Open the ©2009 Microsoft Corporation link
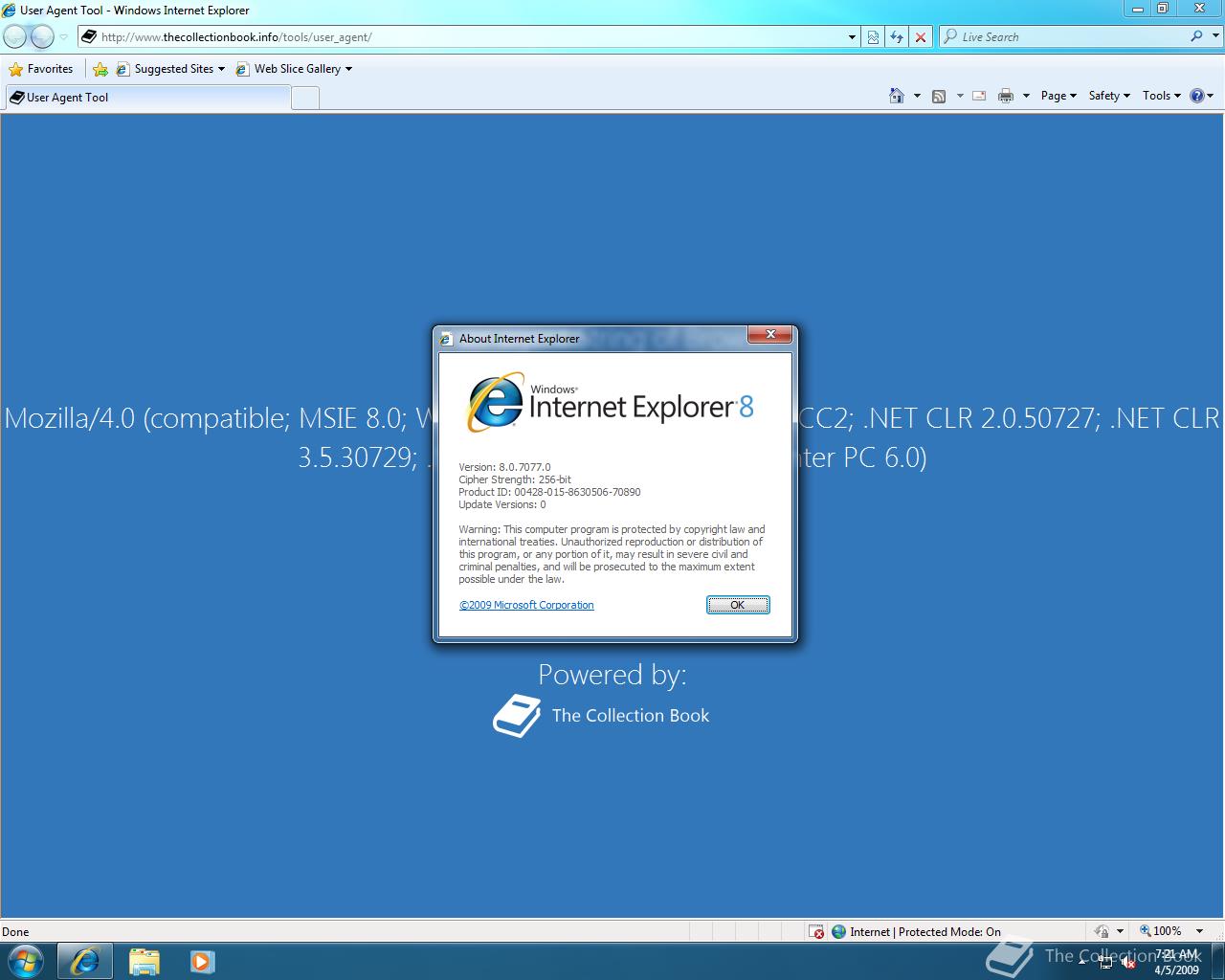This screenshot has height=980, width=1225. coord(526,605)
